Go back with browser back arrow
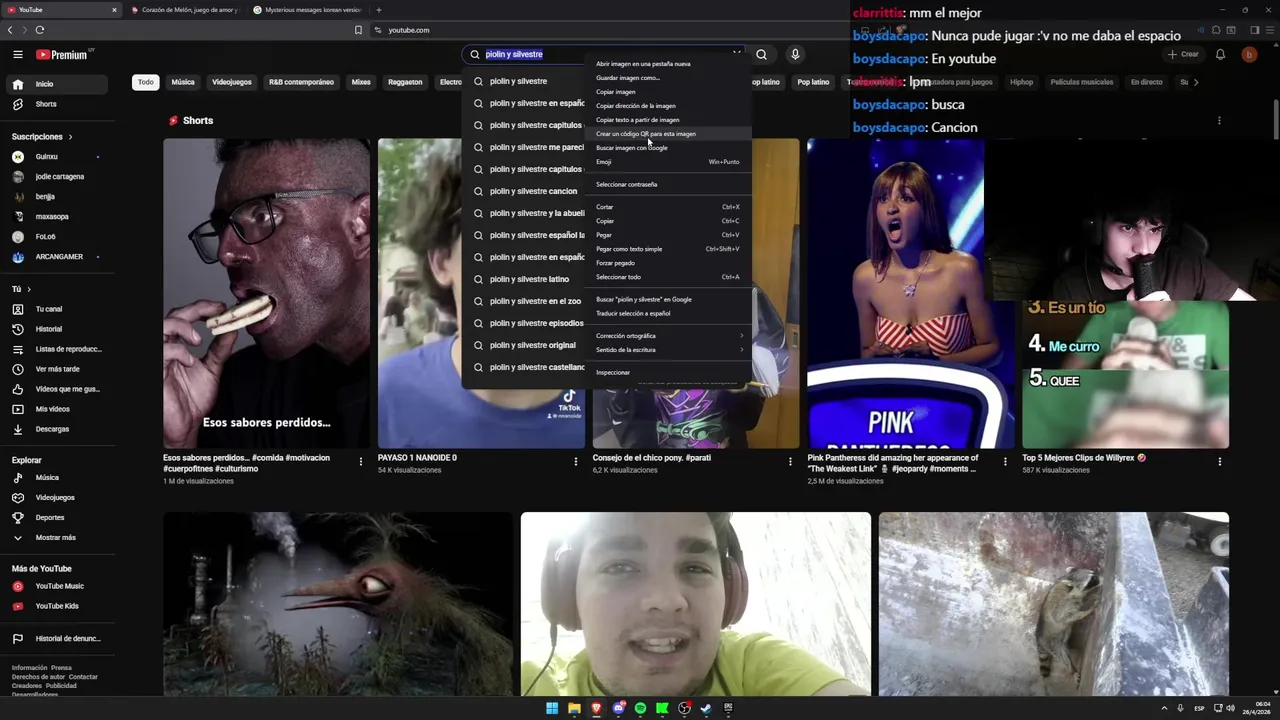This screenshot has height=720, width=1280. [x=10, y=30]
